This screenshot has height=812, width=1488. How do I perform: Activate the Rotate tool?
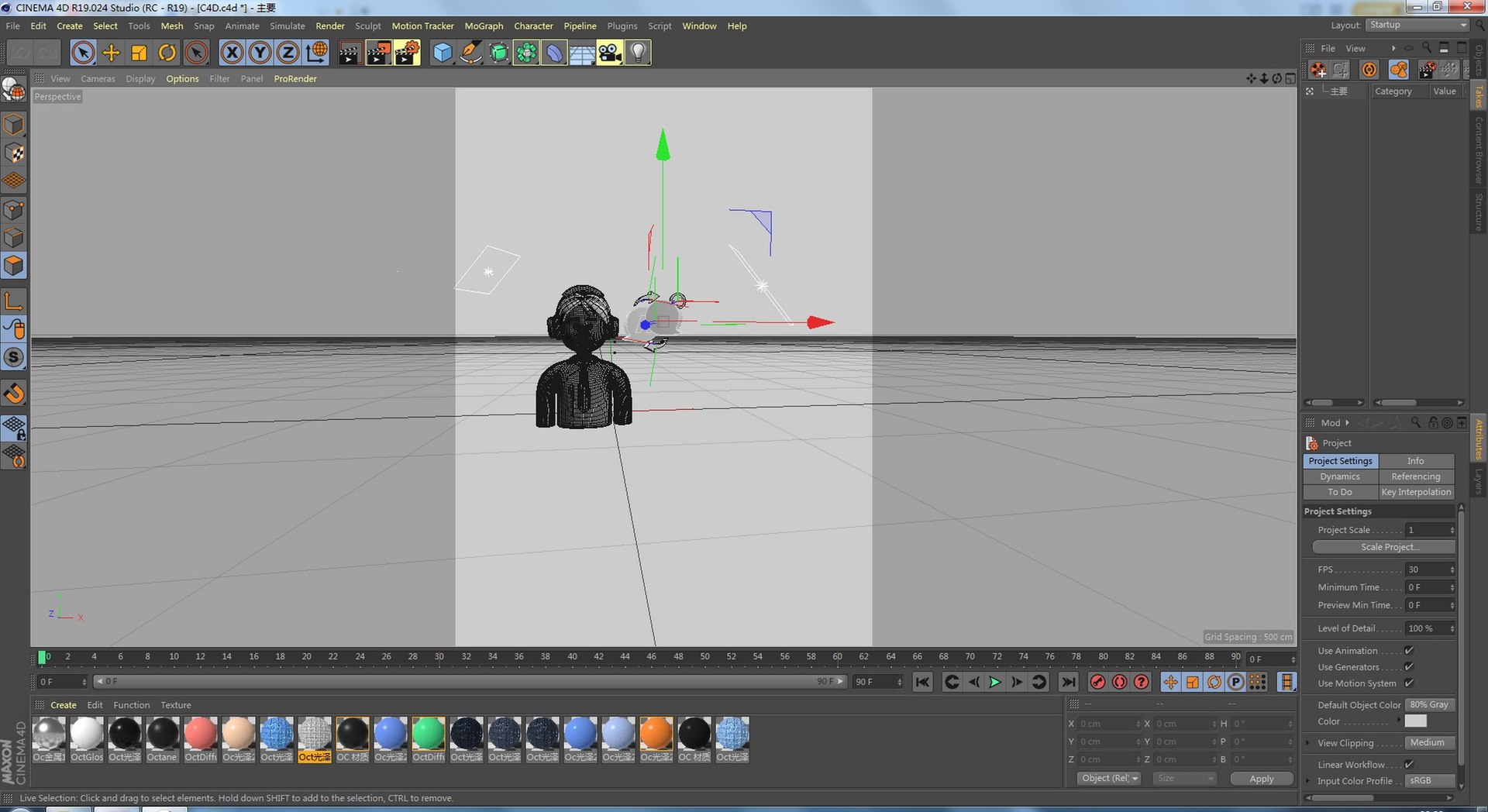167,53
